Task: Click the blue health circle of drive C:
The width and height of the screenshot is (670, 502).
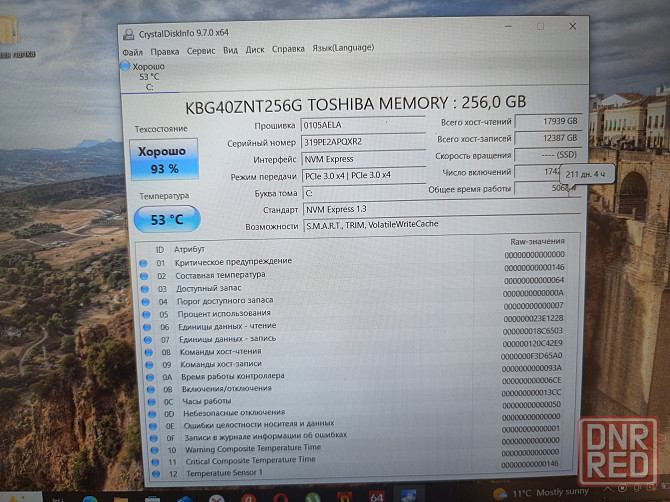Action: (x=125, y=67)
